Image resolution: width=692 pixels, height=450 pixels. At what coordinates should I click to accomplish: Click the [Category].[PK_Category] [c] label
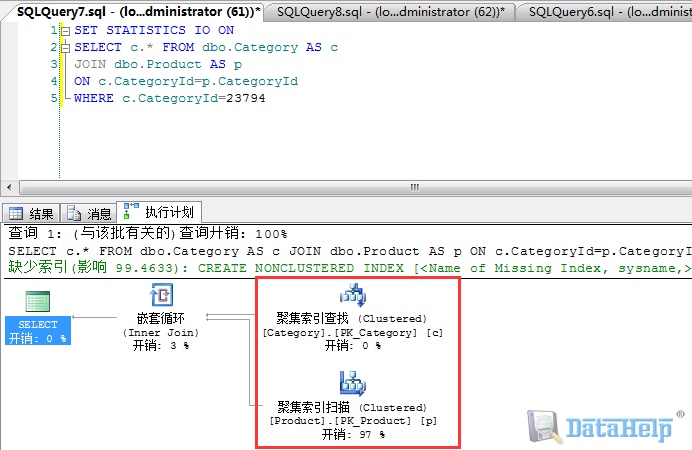(353, 333)
